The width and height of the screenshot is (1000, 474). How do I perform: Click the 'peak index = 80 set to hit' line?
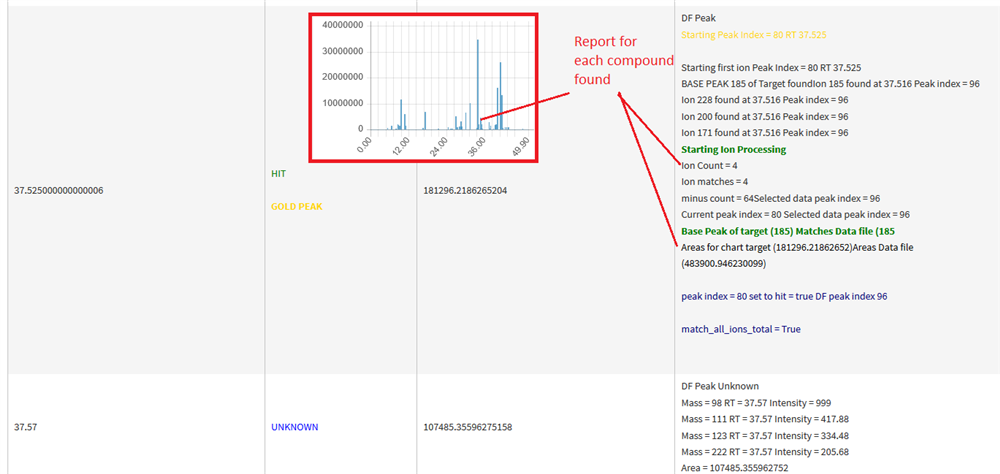pos(784,297)
